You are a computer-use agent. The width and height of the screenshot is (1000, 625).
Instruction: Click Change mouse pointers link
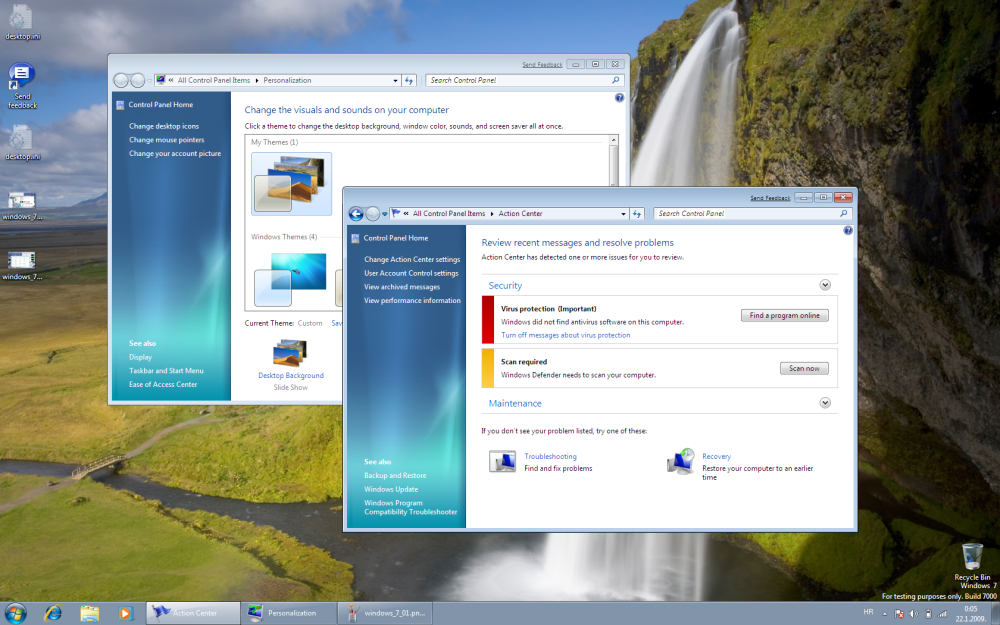tap(166, 140)
